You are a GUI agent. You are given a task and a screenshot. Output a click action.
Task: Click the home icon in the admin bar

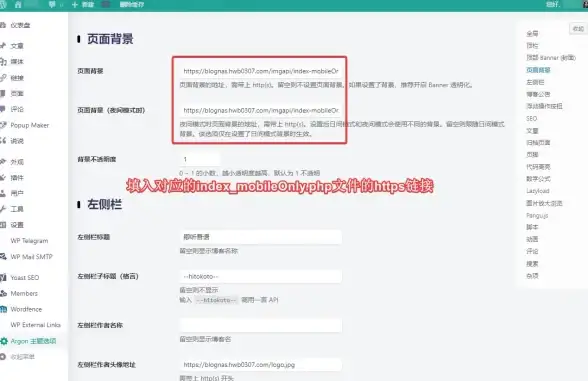pyautogui.click(x=18, y=4)
